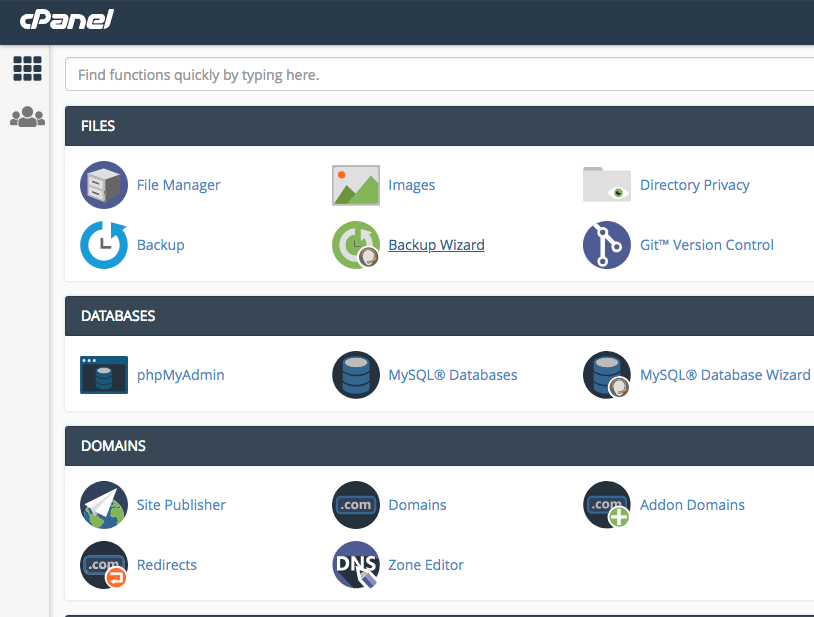Click the MySQL Databases cylinder icon

(x=356, y=375)
